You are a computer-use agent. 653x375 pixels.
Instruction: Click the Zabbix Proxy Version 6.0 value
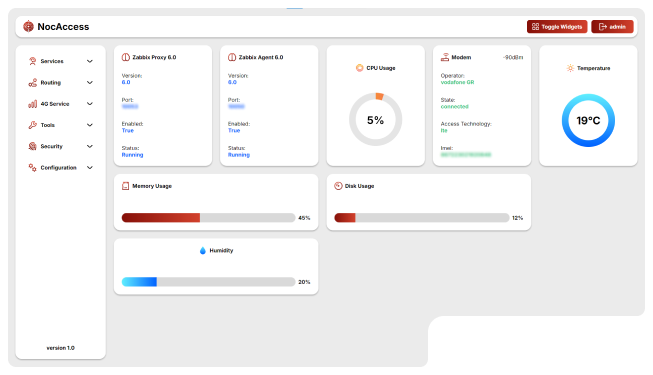pyautogui.click(x=126, y=82)
